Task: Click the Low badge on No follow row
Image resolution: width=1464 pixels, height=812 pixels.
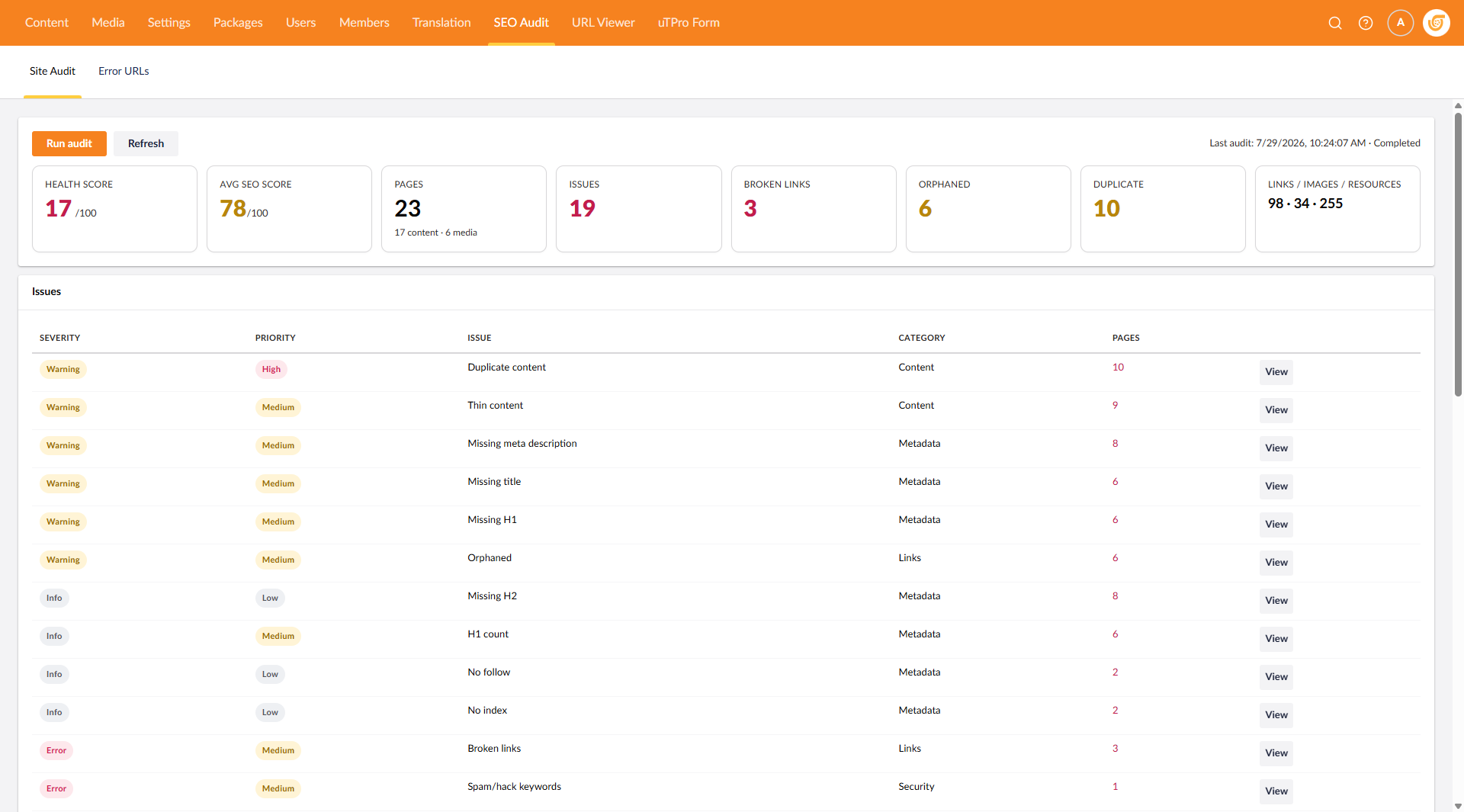Action: click(x=270, y=674)
